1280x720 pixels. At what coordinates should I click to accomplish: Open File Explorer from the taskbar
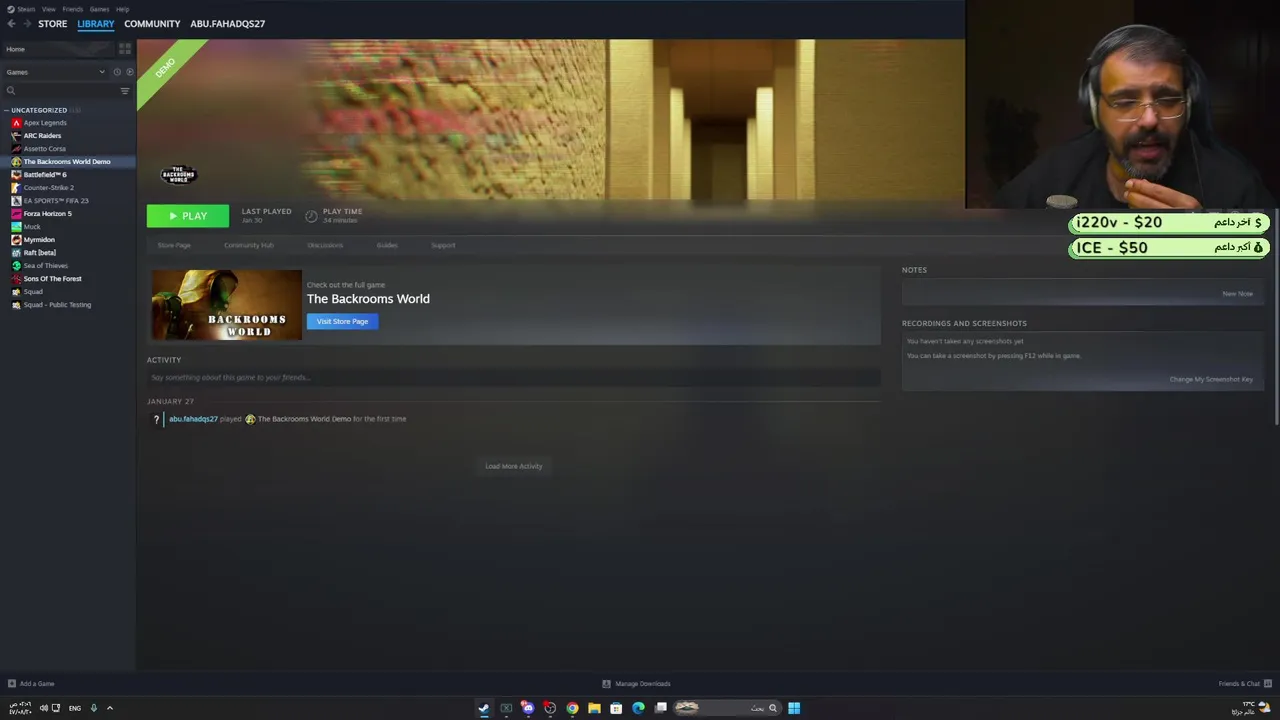coord(594,708)
